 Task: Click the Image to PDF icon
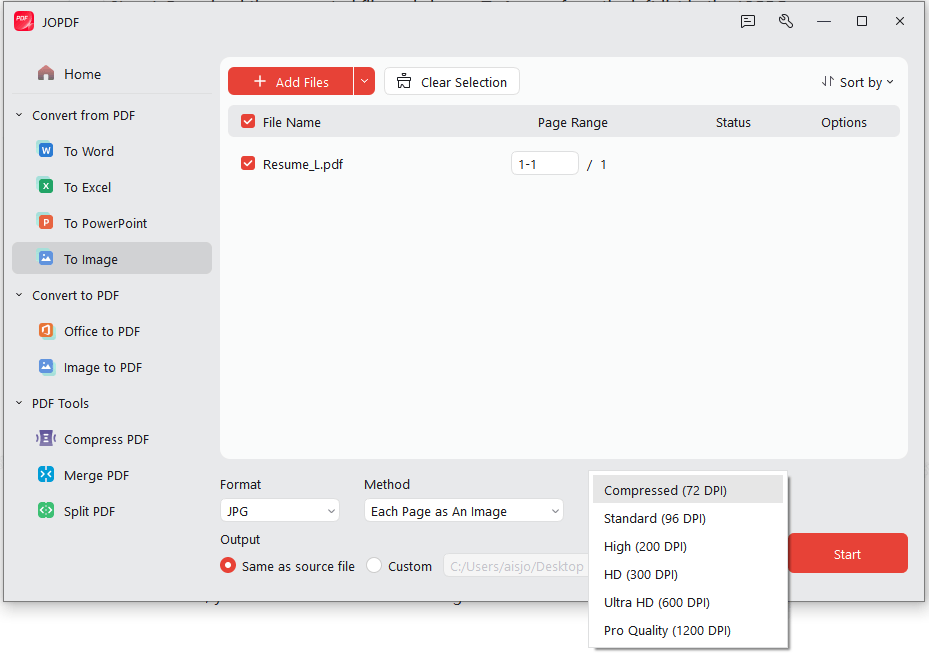tap(46, 367)
